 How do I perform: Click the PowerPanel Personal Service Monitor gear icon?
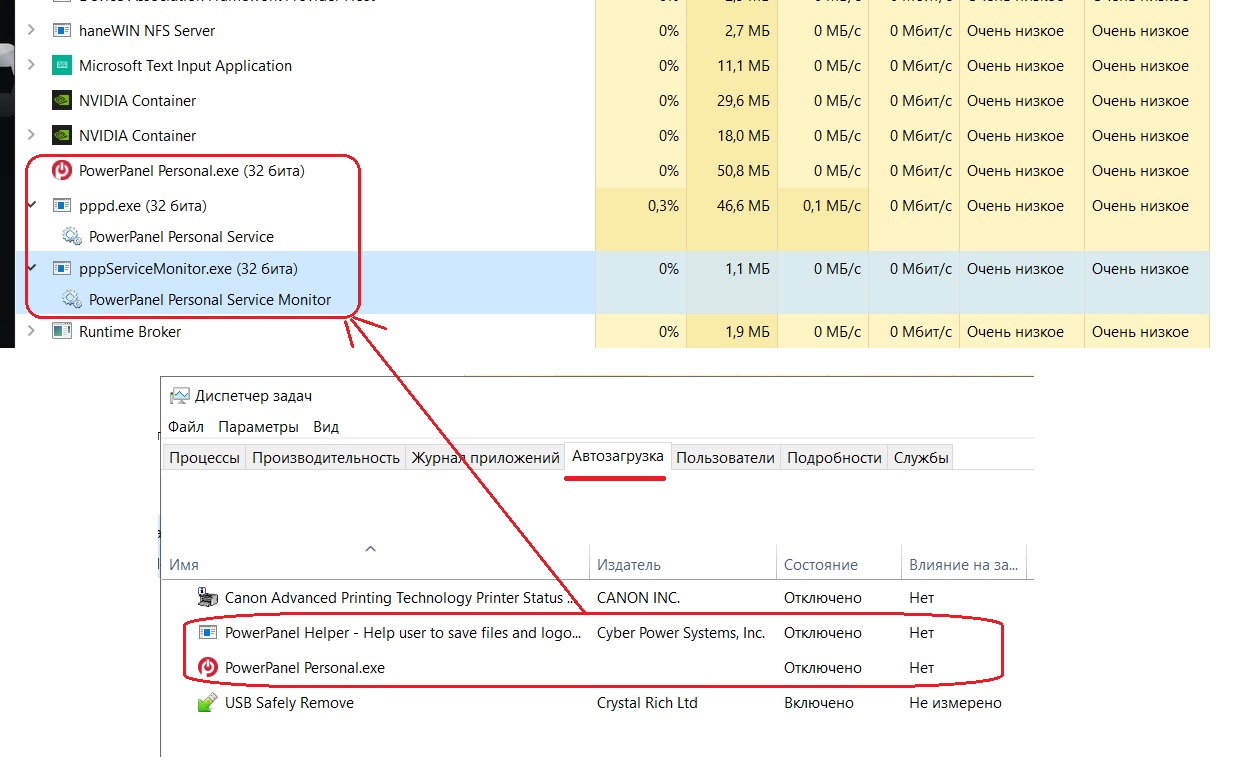(72, 300)
